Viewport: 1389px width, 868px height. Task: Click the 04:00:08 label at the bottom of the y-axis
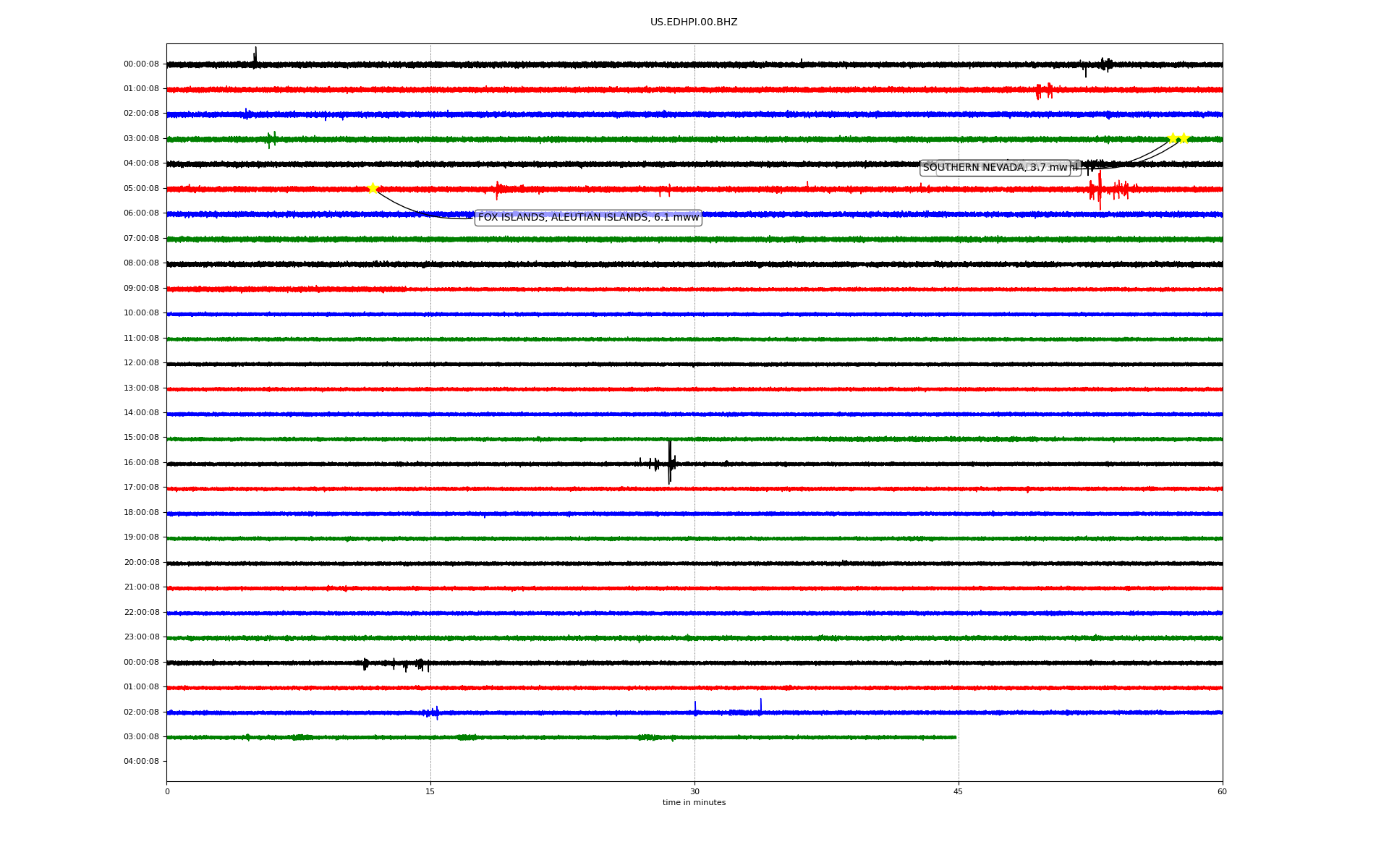(x=141, y=762)
